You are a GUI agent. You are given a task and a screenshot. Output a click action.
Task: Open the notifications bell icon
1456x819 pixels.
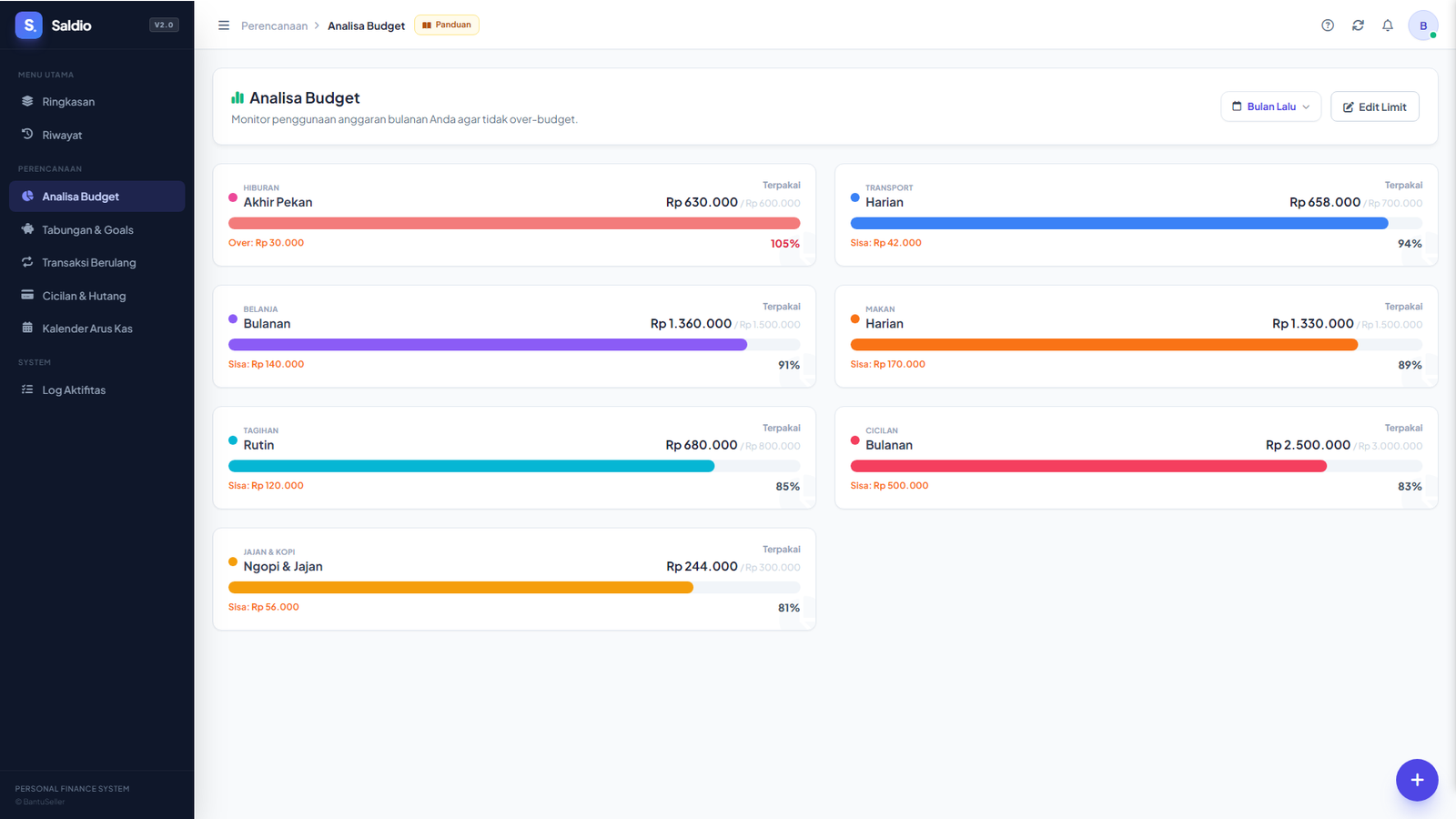point(1388,25)
